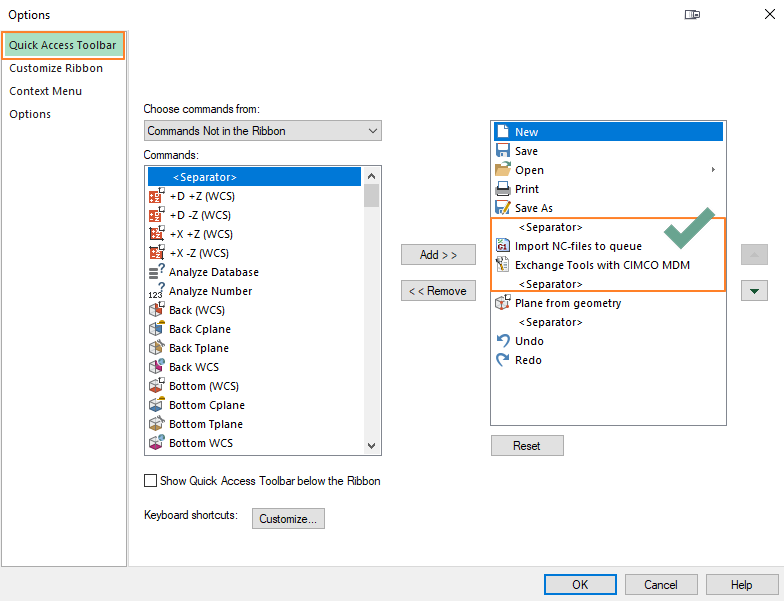
Task: Click the +X -Z (WCS) icon
Action: point(156,252)
